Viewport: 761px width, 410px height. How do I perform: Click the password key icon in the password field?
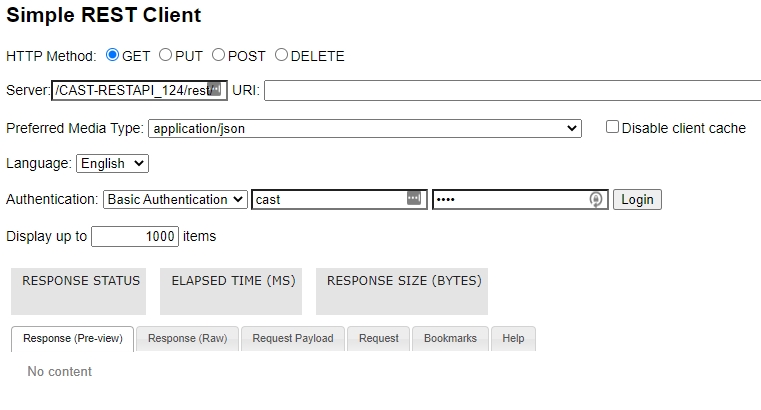(596, 199)
